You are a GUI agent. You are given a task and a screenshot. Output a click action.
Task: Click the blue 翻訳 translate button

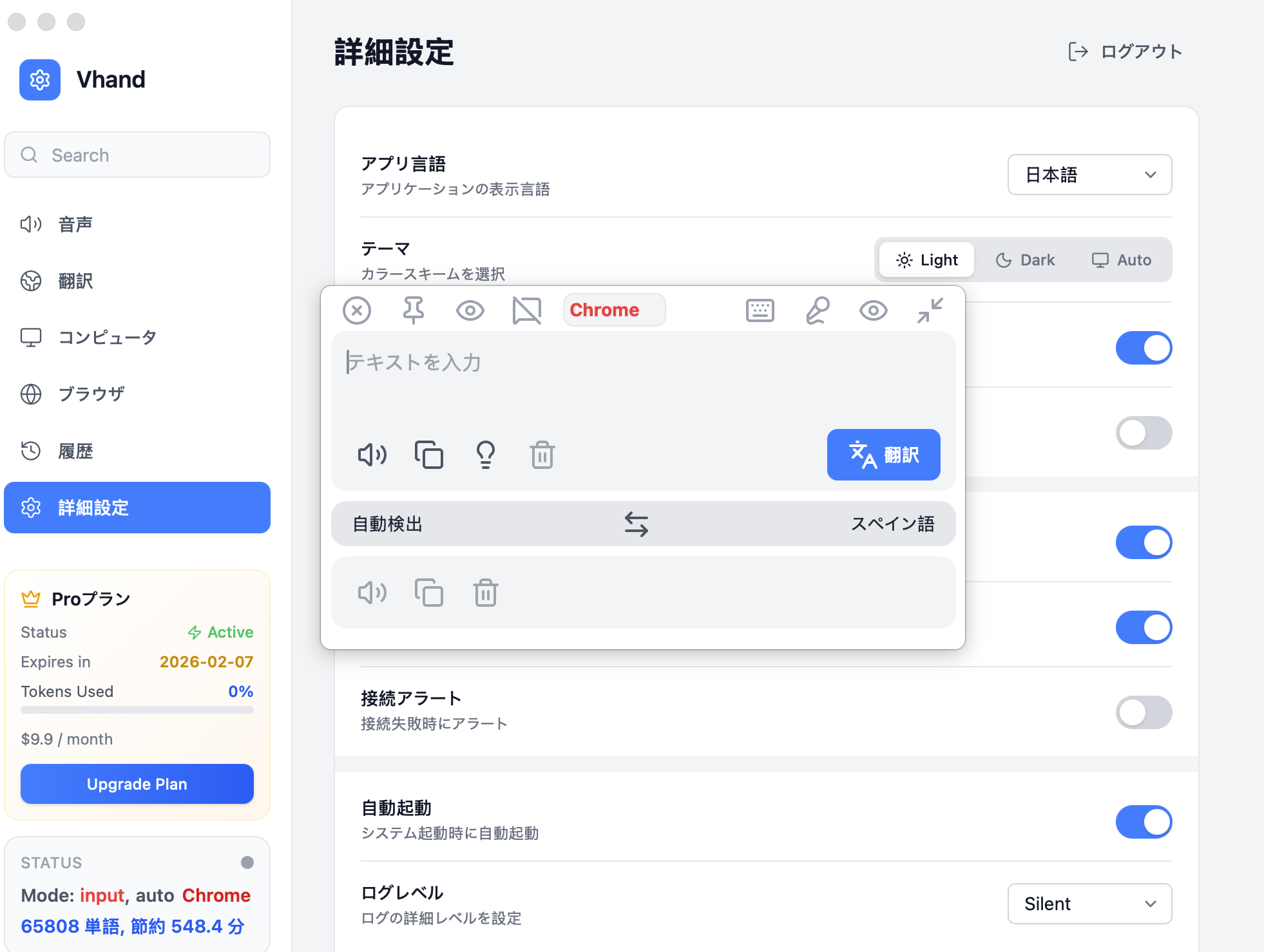pyautogui.click(x=883, y=455)
